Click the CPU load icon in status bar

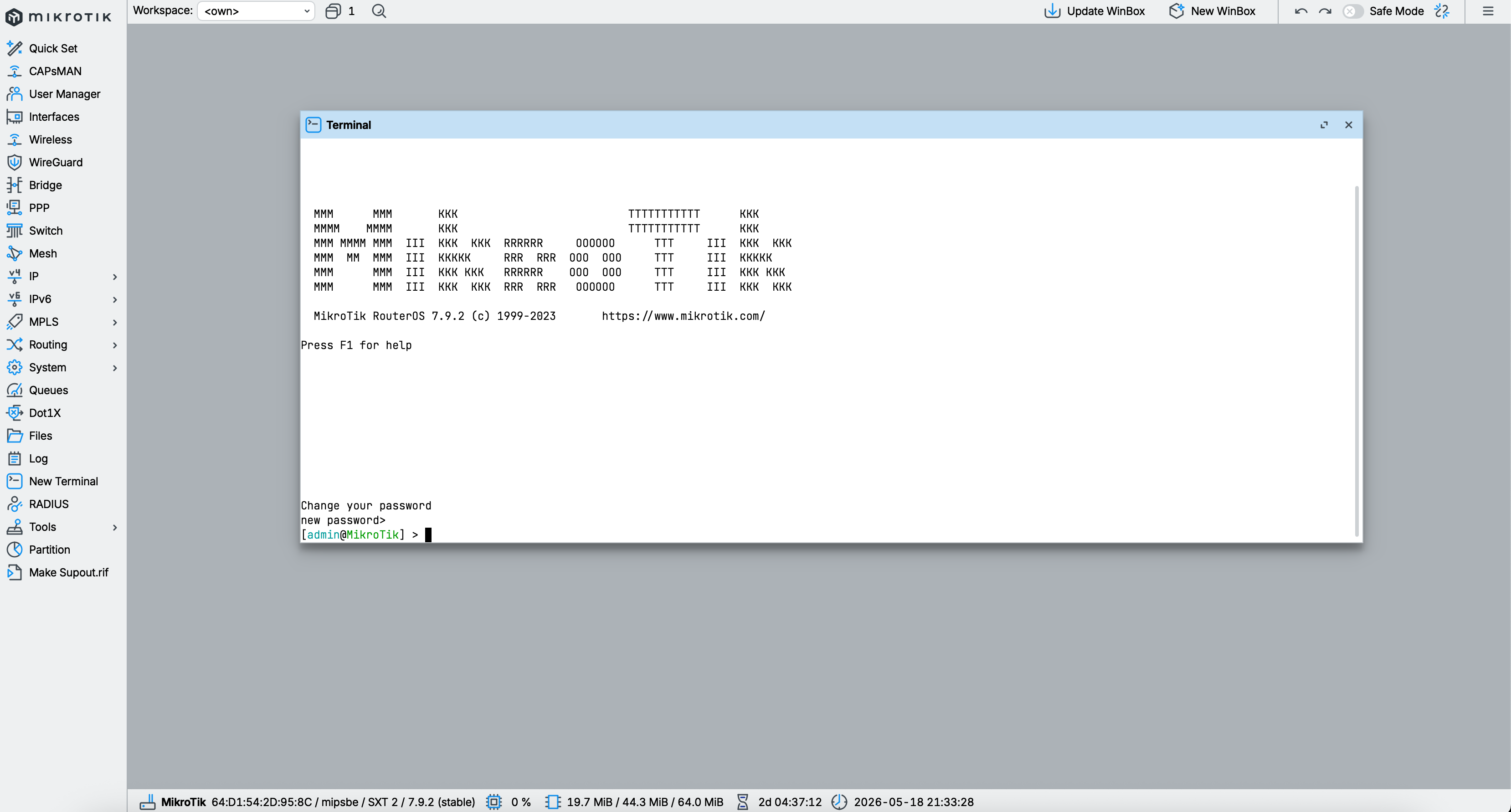tap(494, 802)
